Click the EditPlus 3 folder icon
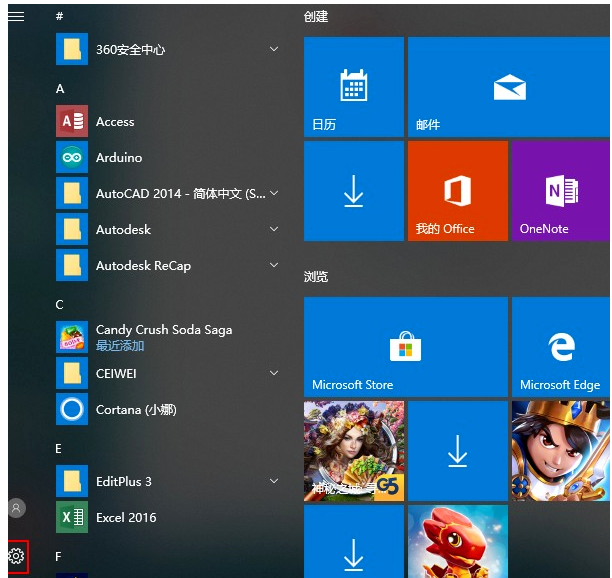 coord(72,481)
